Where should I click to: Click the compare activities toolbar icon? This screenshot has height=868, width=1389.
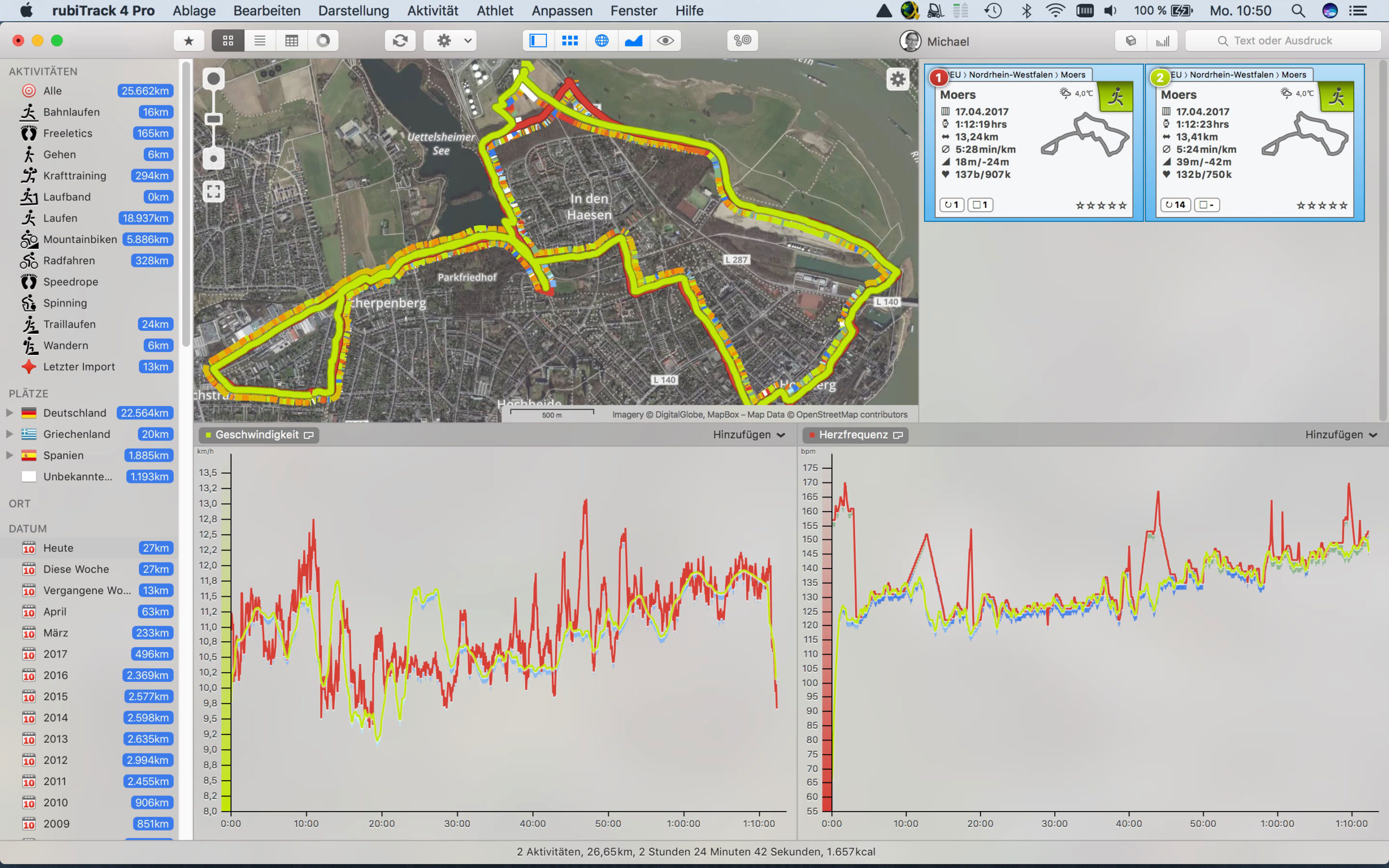[x=743, y=41]
